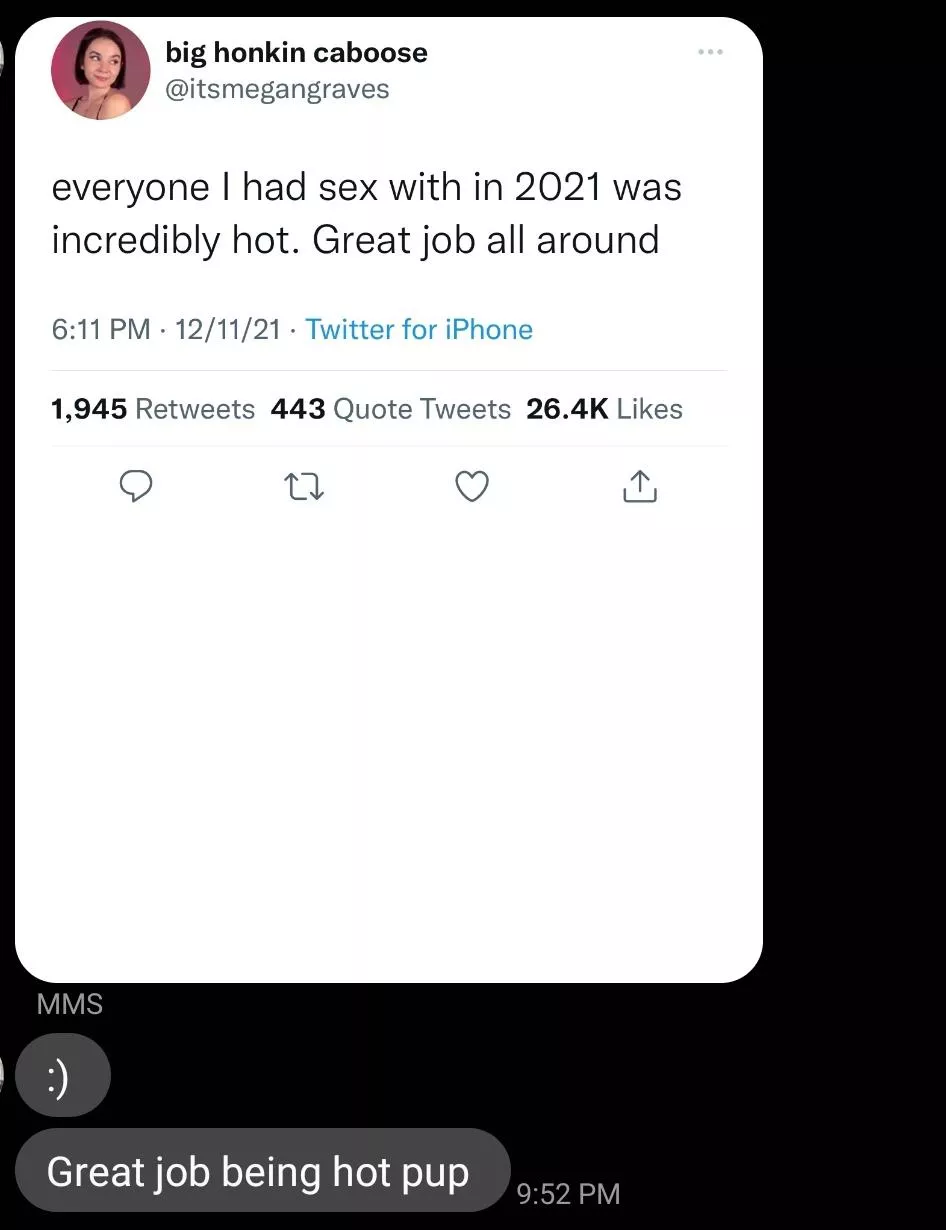This screenshot has height=1230, width=946.
Task: View the 1,945 Retweets list
Action: tap(153, 409)
